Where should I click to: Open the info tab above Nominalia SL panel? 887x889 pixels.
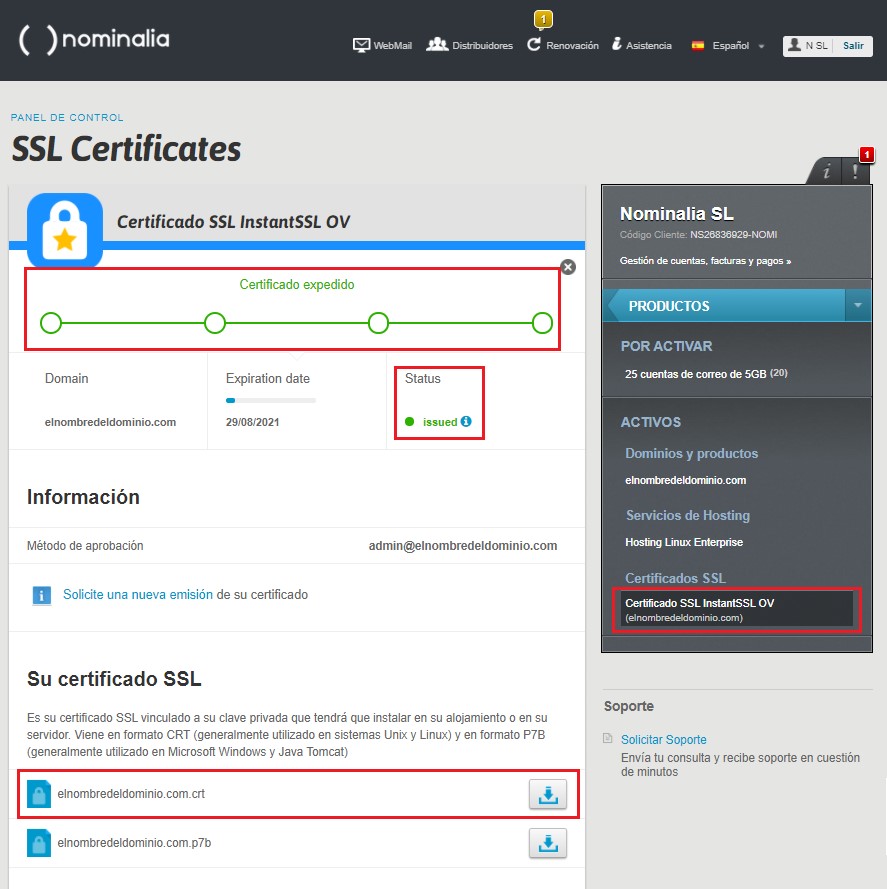coord(826,171)
